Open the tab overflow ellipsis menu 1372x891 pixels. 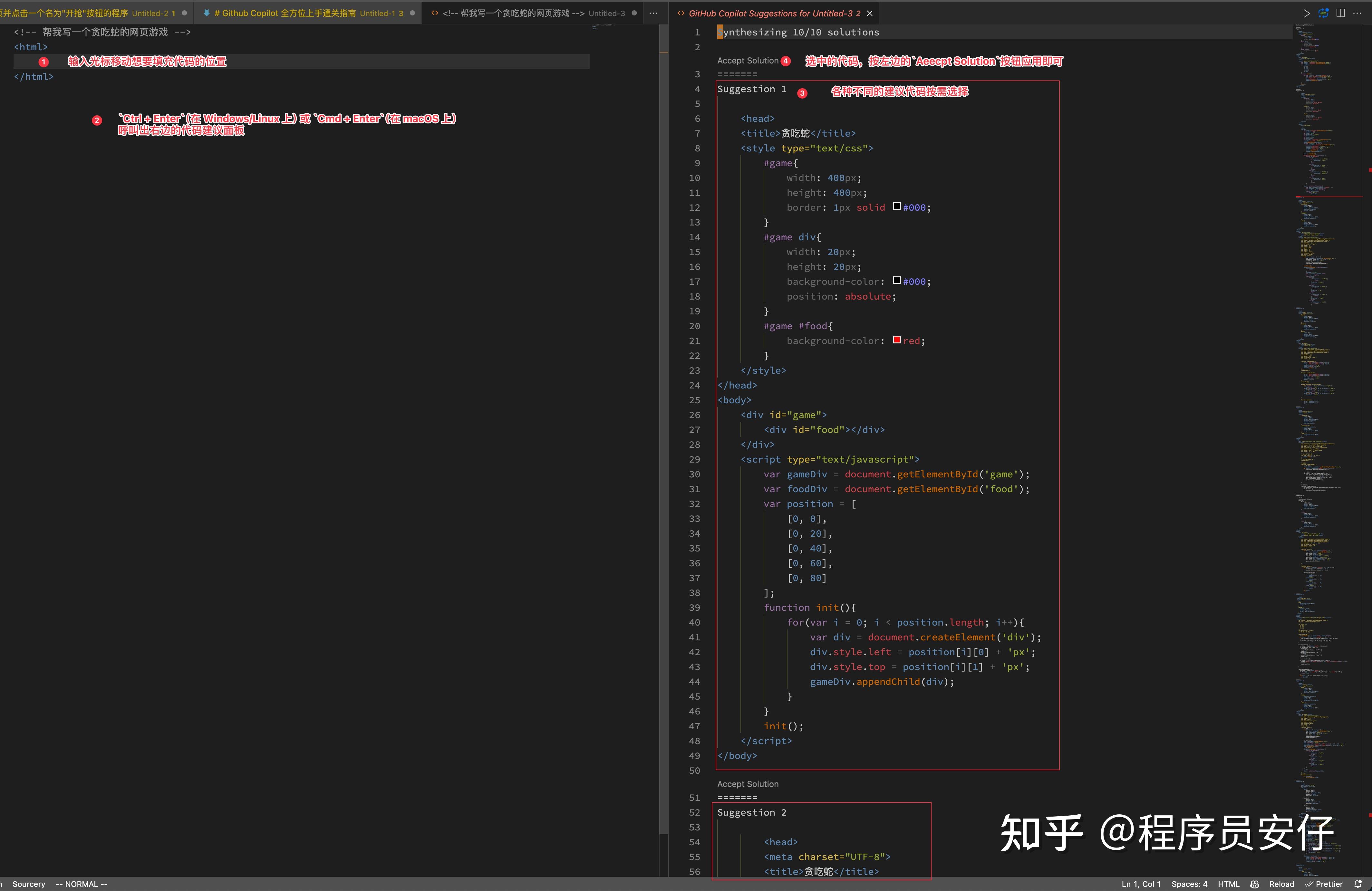tap(654, 13)
